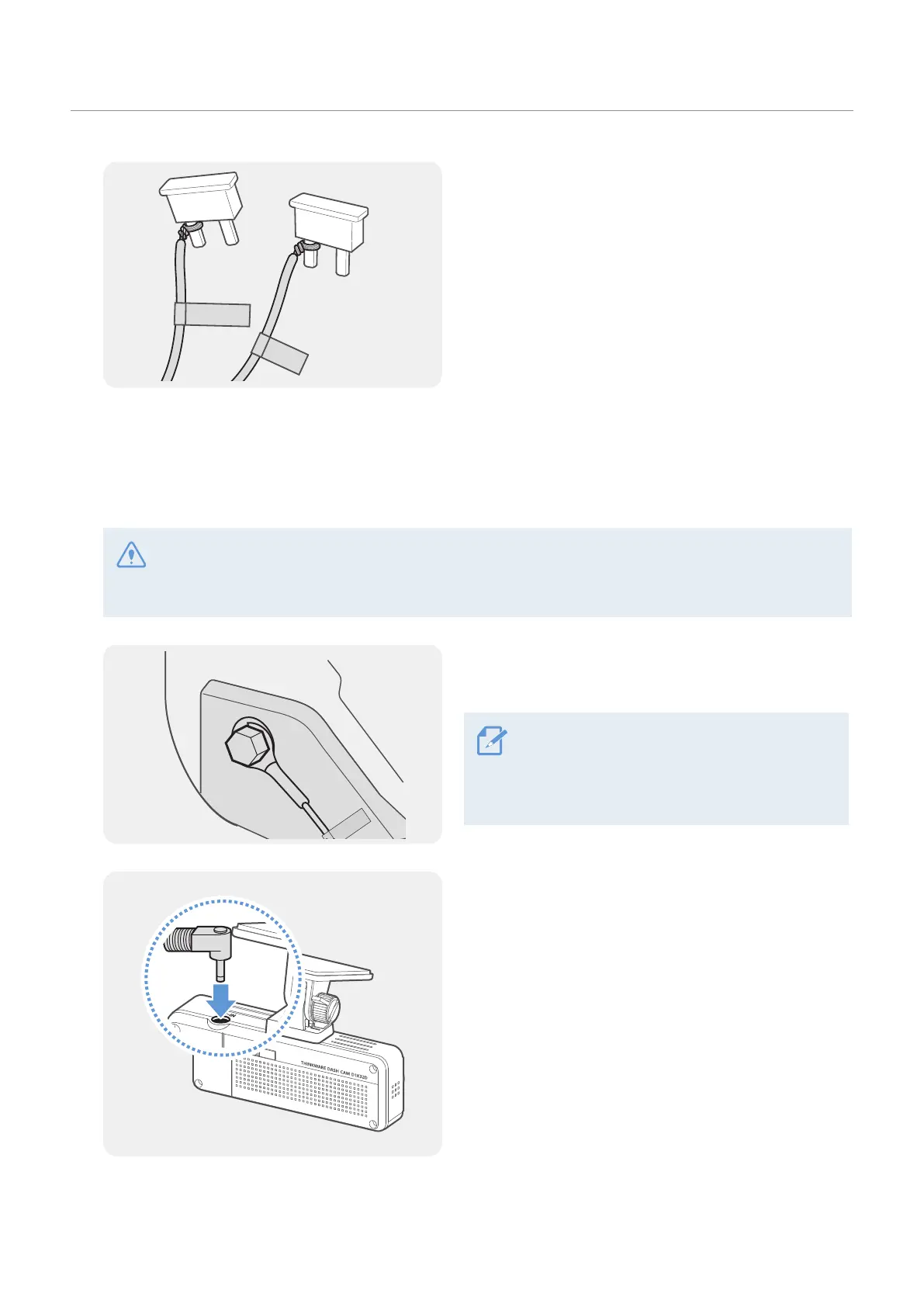Select the mount adjustment knob
Viewport: 924px width, 1307px height.
point(324,1009)
